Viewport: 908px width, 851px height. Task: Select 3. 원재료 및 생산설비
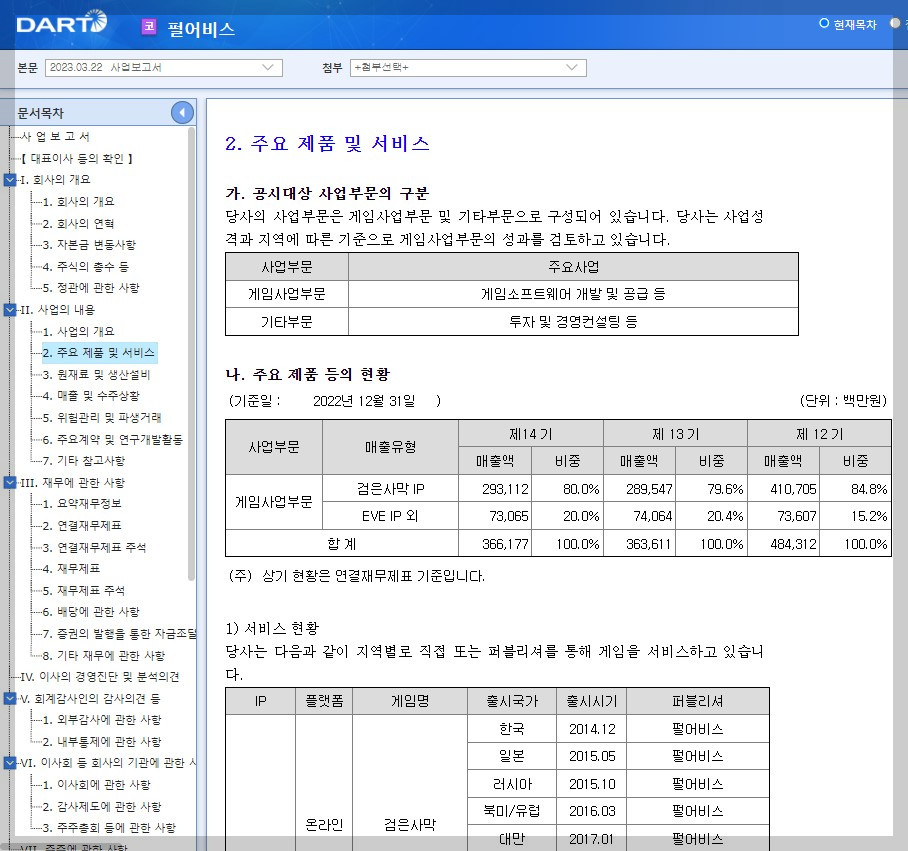(x=96, y=375)
